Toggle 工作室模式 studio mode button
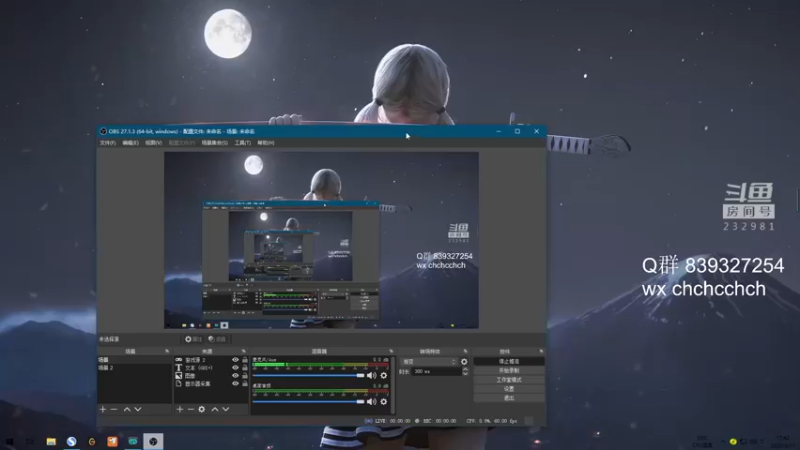800x450 pixels. coord(509,380)
